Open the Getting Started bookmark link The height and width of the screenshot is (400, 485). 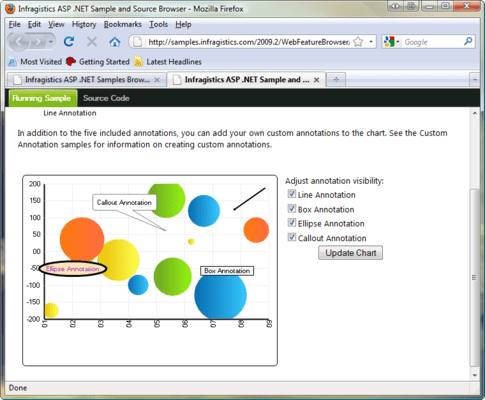coord(98,62)
